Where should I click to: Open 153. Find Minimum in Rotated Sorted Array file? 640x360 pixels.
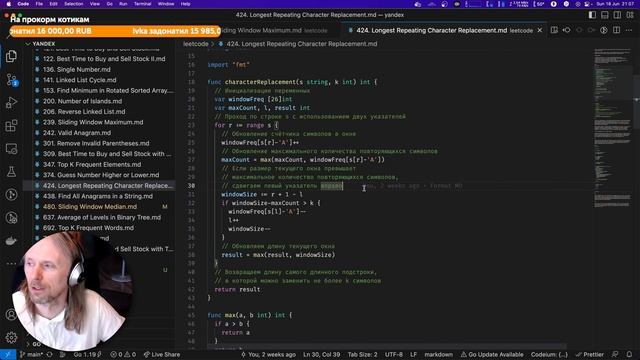104,91
